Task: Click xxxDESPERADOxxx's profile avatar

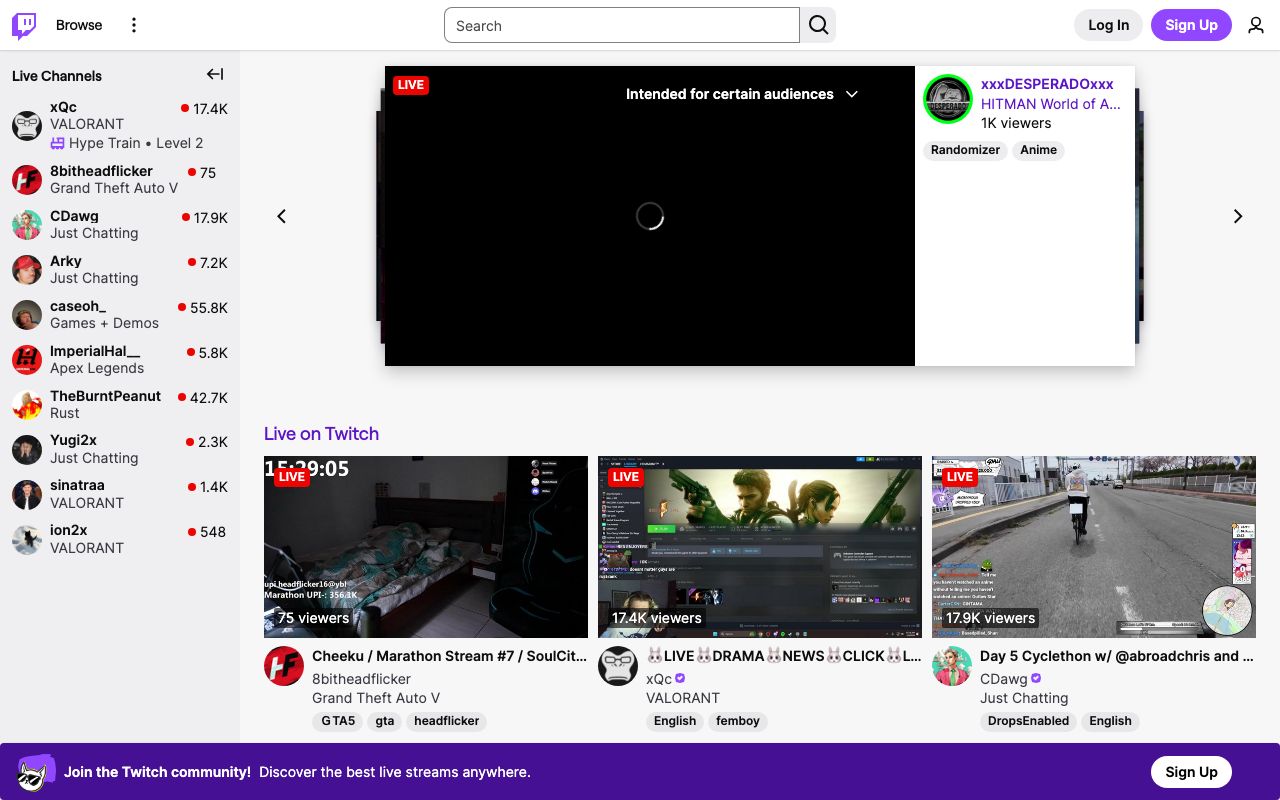Action: [x=947, y=99]
